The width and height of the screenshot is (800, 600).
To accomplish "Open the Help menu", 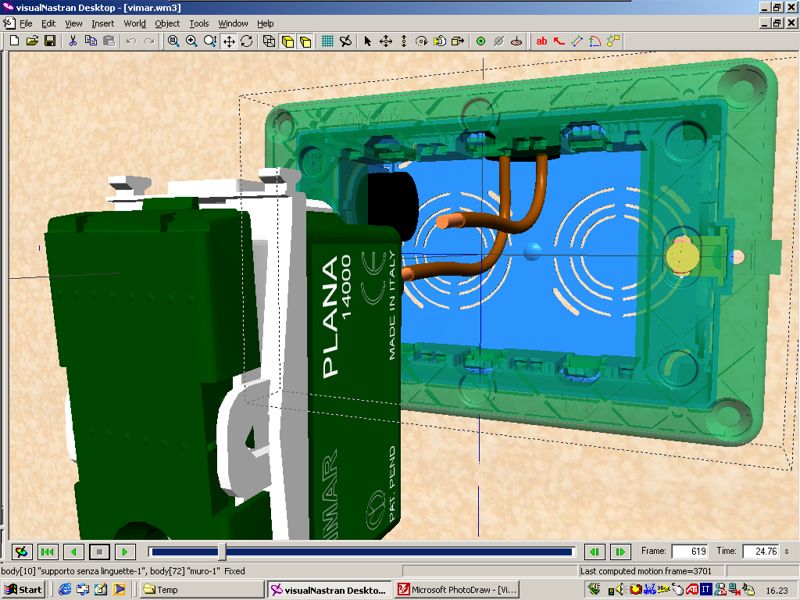I will coord(265,23).
